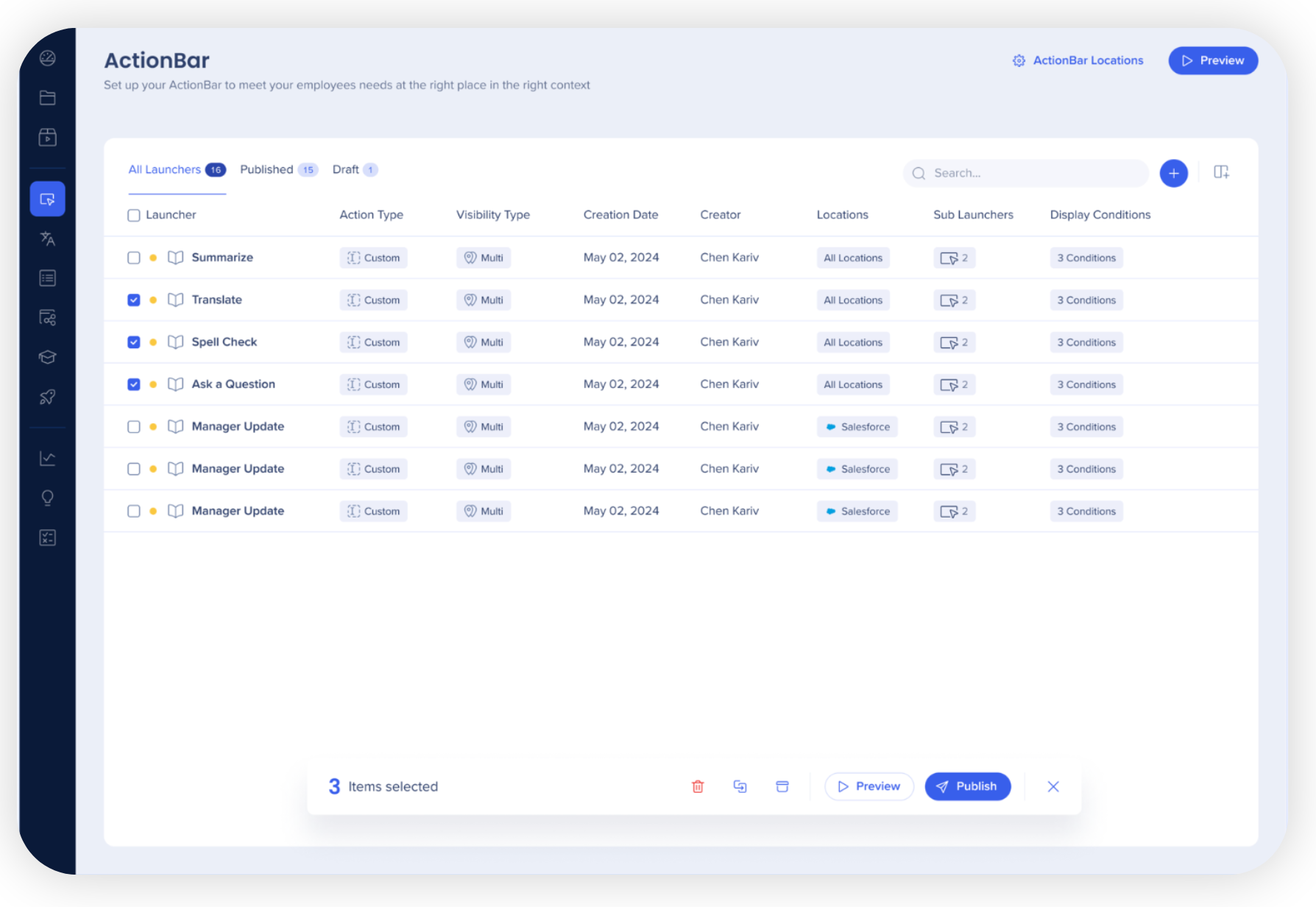
Task: Expand 3 Conditions for Spell Check row
Action: 1086,342
